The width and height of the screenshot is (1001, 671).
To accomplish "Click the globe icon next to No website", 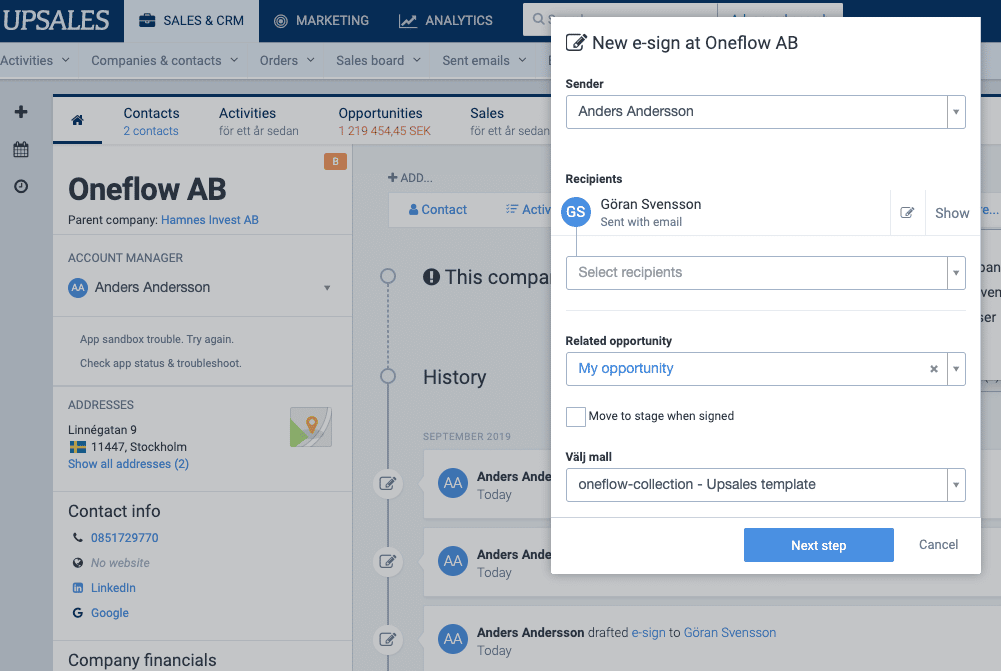I will (x=78, y=563).
